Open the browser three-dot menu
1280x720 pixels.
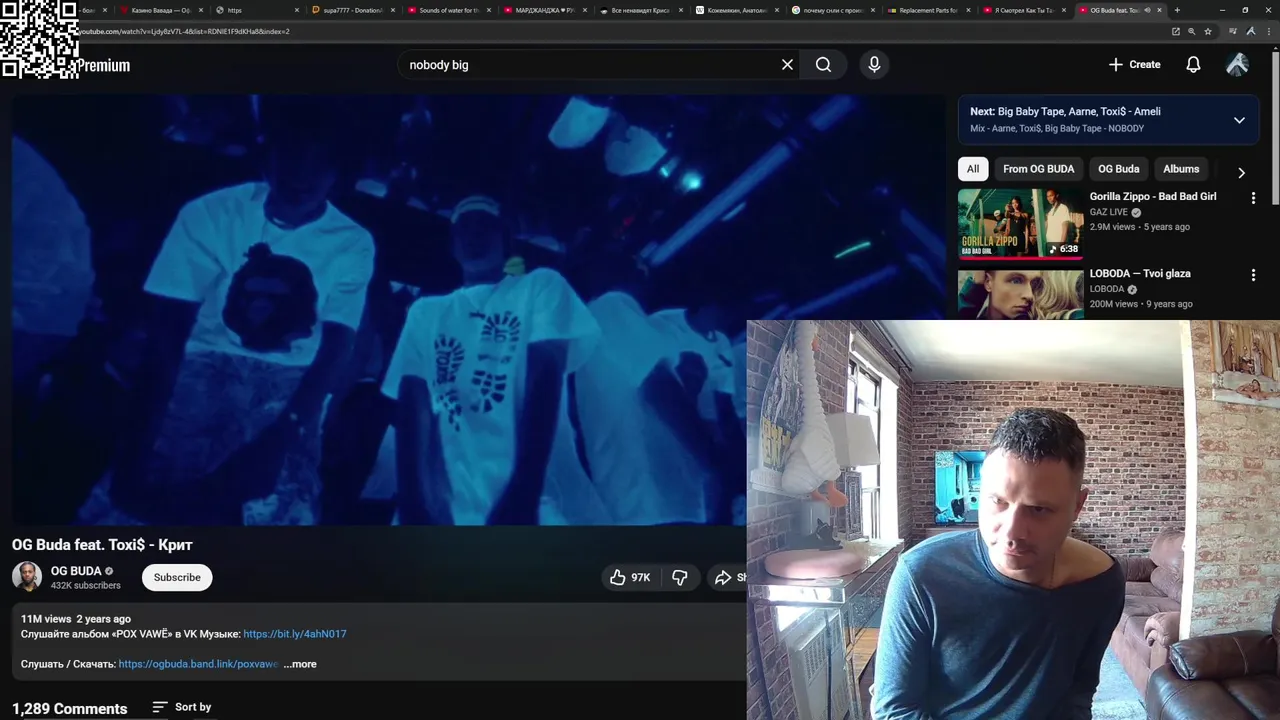click(x=1268, y=31)
